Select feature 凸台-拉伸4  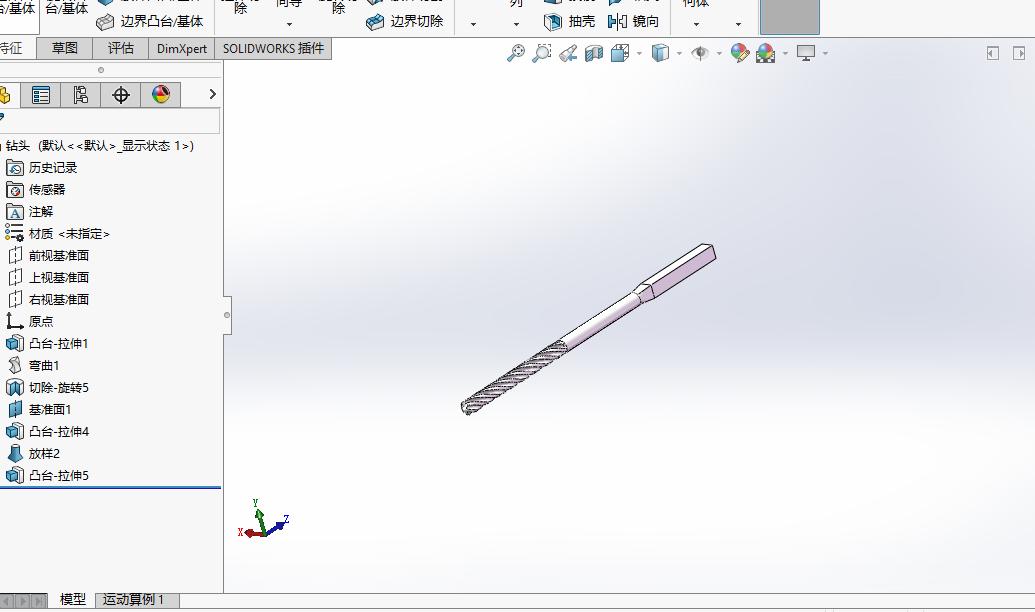coord(47,432)
